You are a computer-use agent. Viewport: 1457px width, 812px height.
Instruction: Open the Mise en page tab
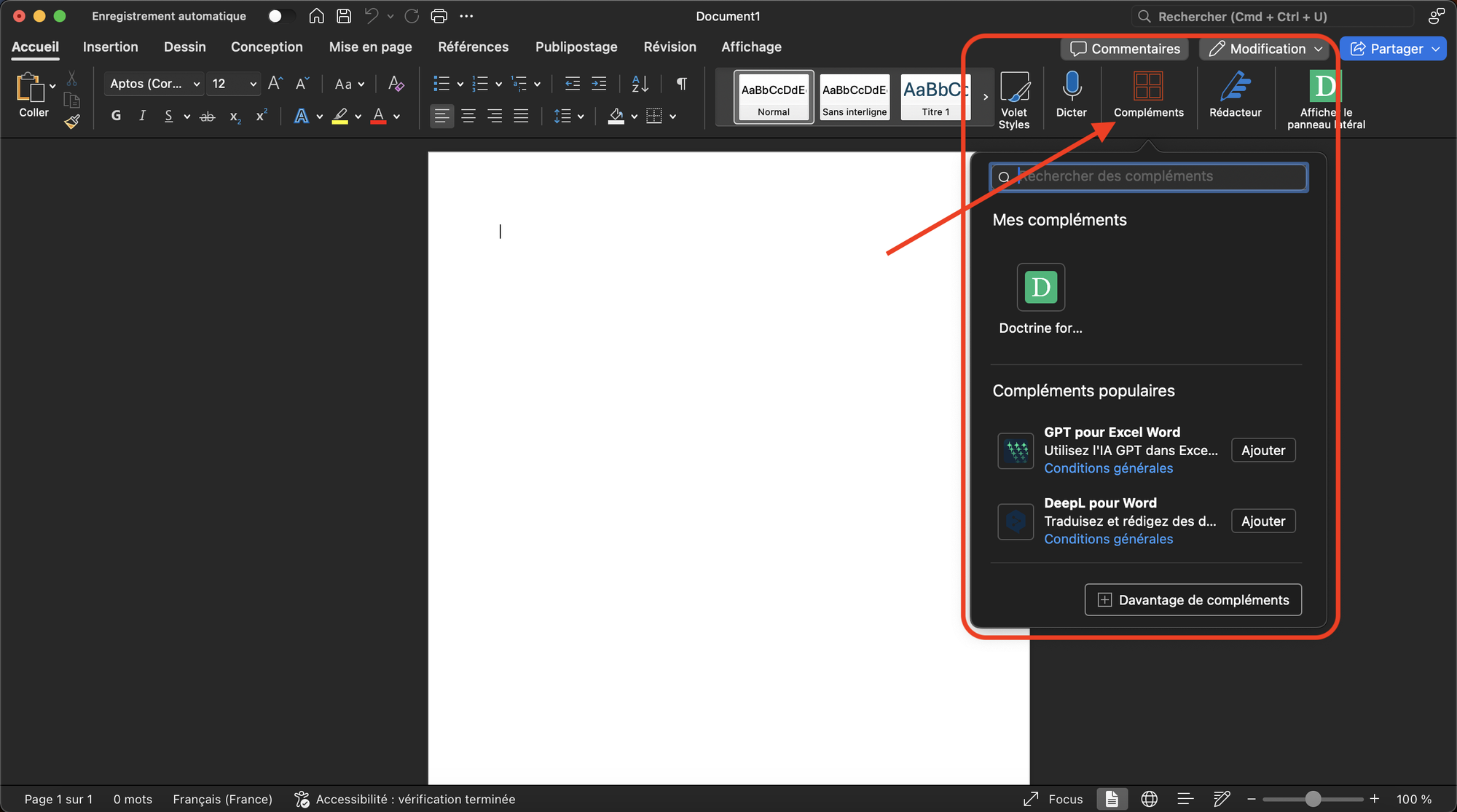370,47
